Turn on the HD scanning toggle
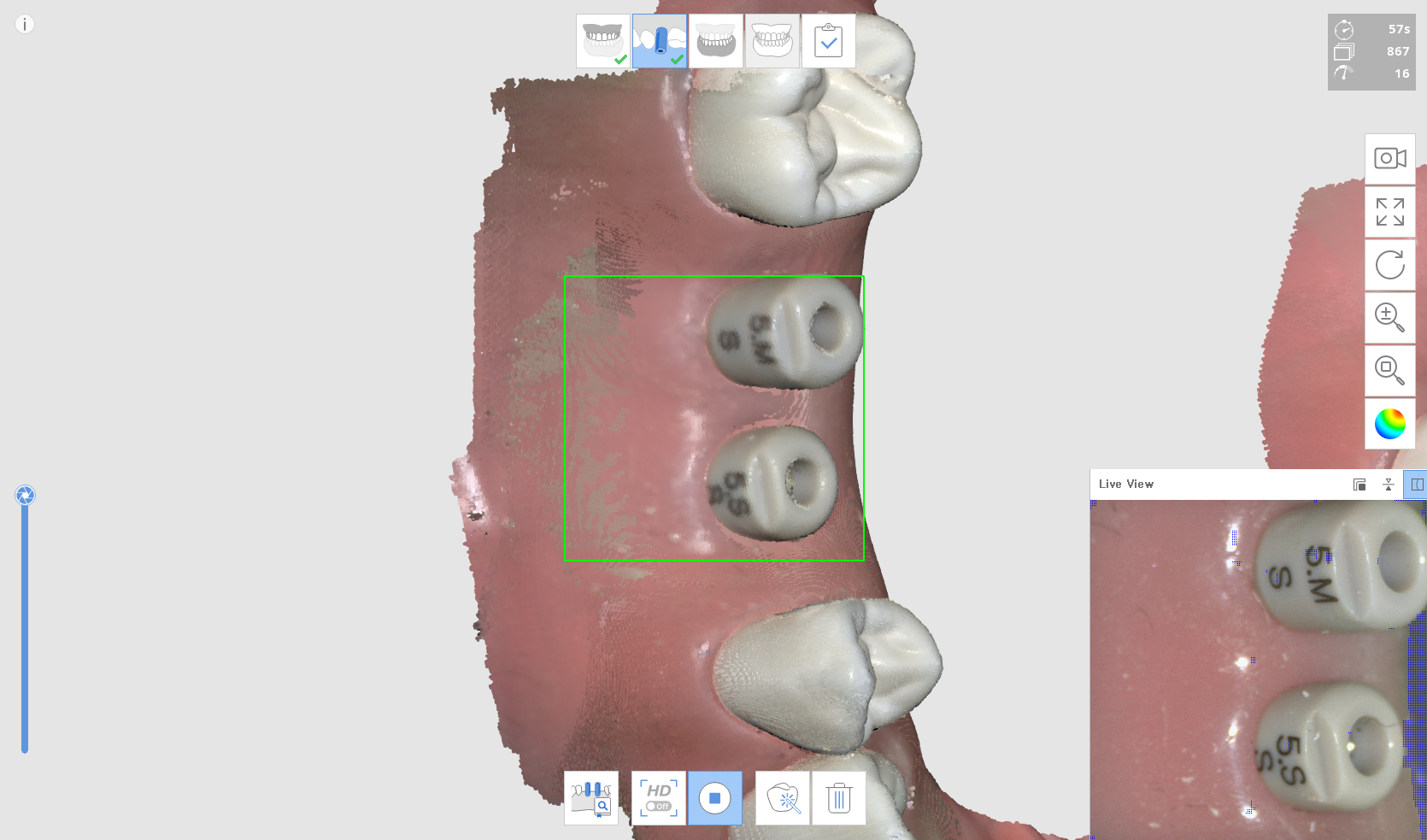The image size is (1427, 840). 657,797
